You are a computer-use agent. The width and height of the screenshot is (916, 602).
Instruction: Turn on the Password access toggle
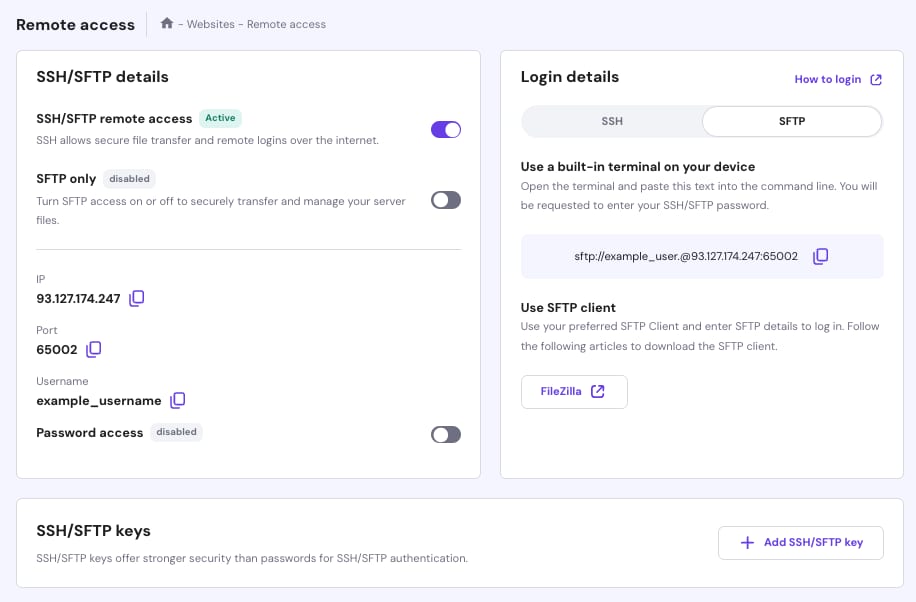pyautogui.click(x=446, y=434)
